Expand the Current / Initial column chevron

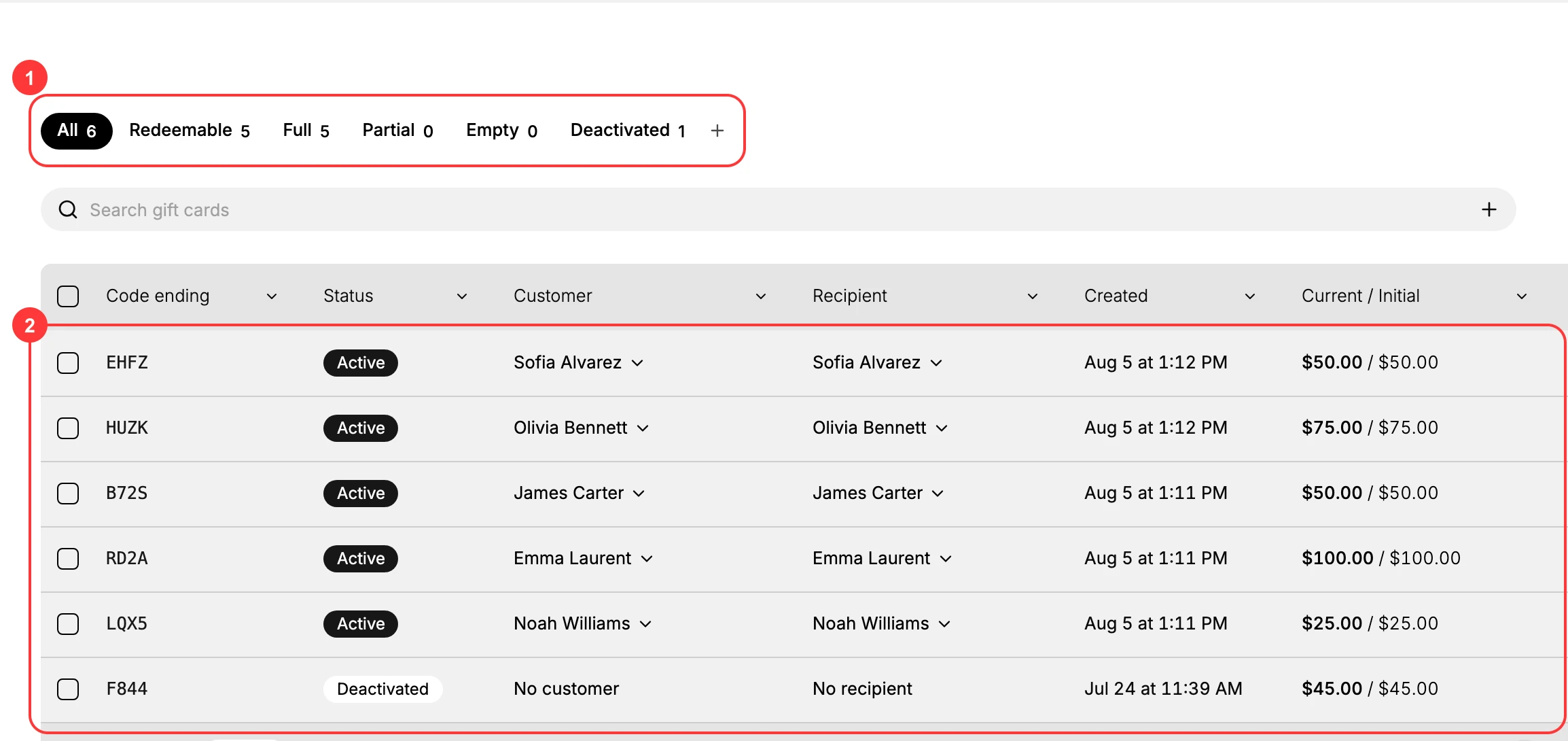[x=1522, y=296]
